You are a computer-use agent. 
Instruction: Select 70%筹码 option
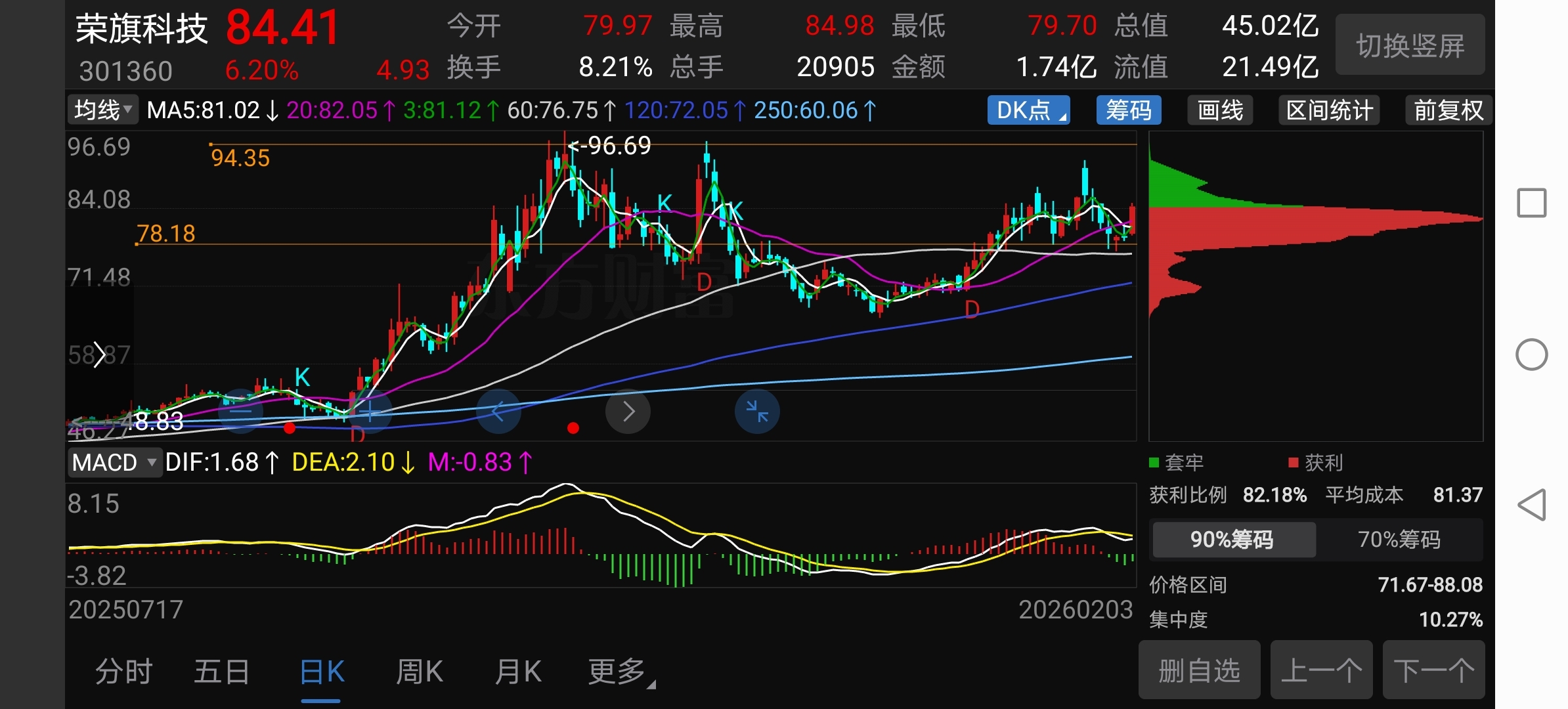click(x=1399, y=540)
